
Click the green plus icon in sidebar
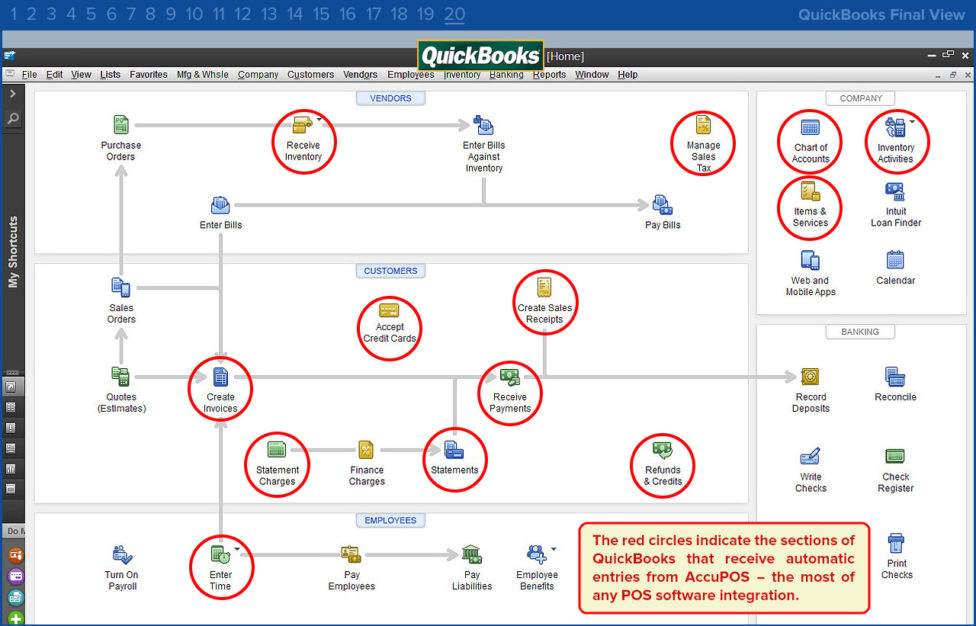point(16,619)
